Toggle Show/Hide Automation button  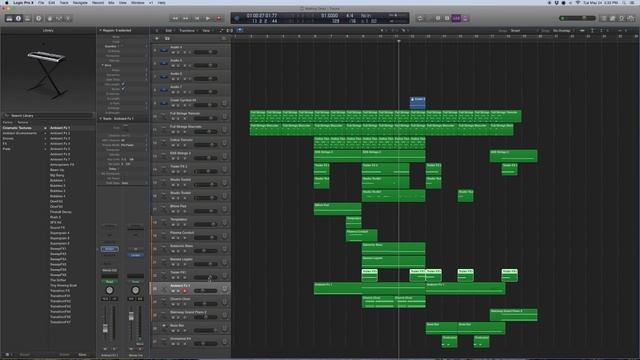pyautogui.click(x=222, y=30)
